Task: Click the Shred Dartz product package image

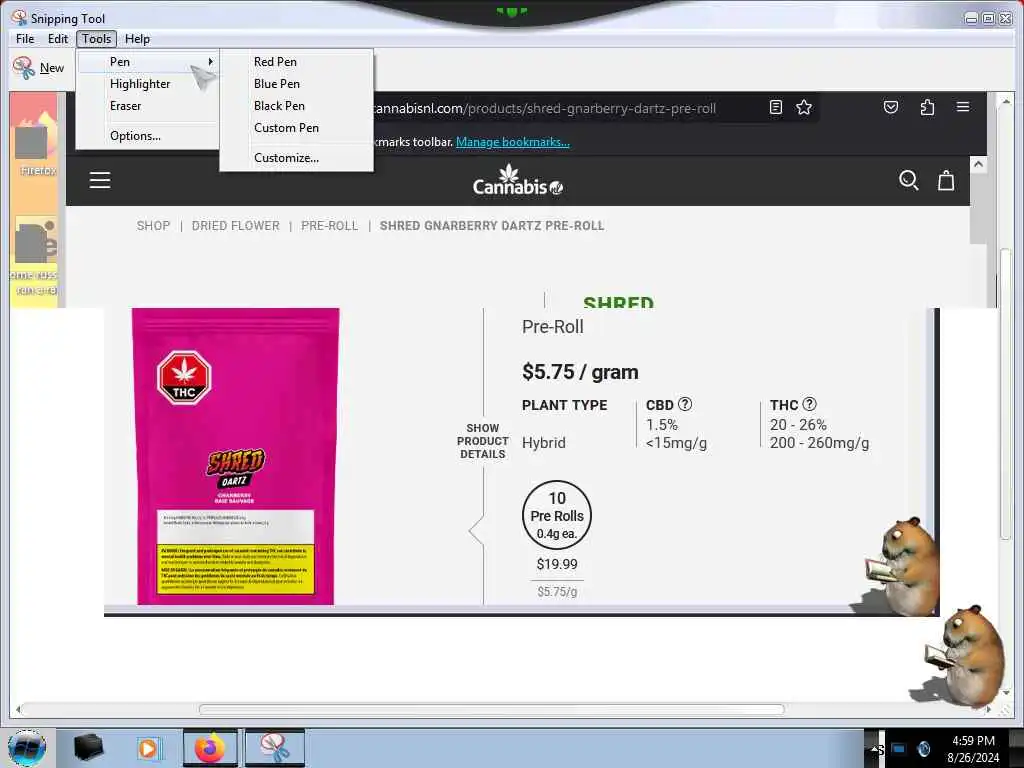Action: point(235,456)
